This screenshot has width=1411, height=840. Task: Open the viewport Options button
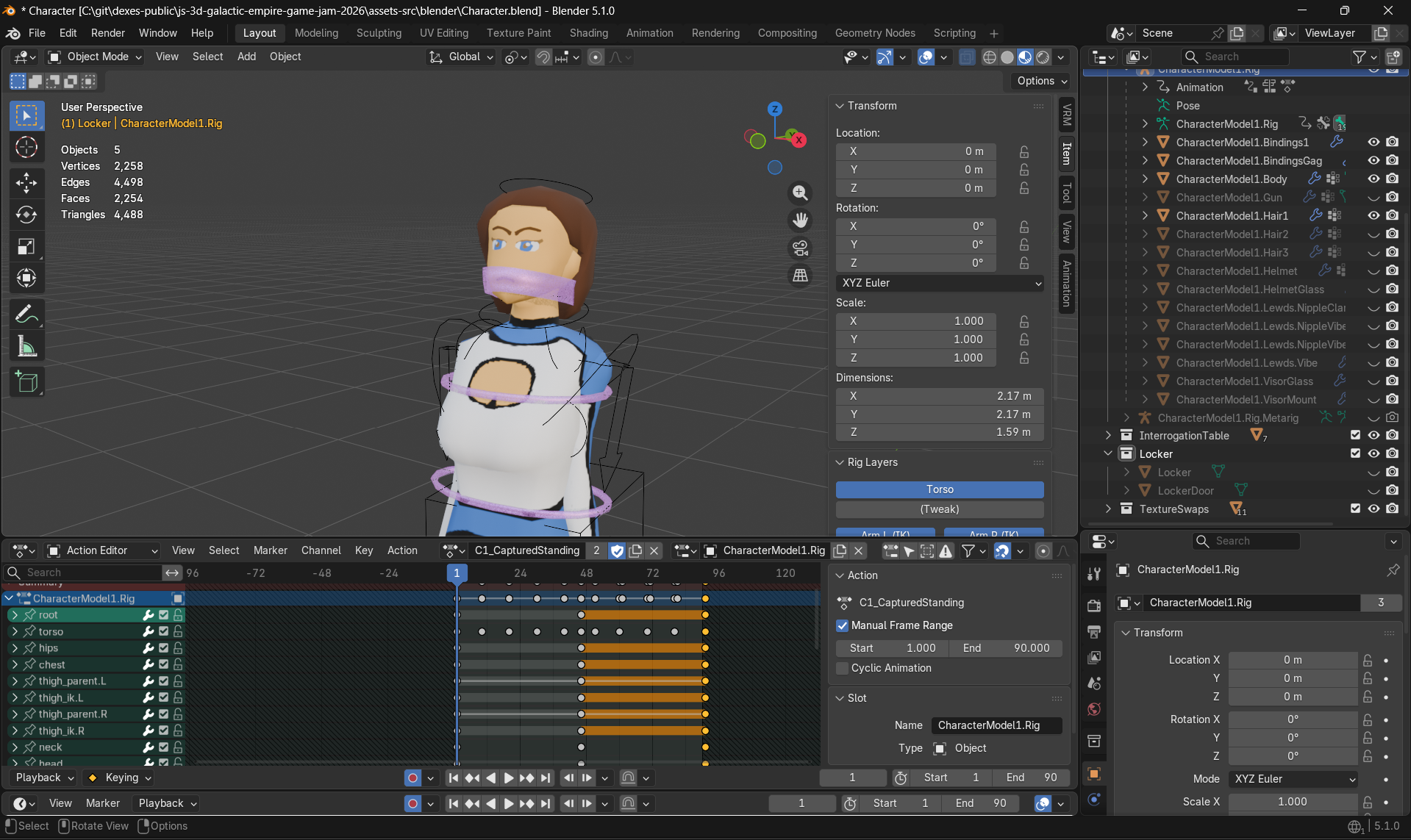pyautogui.click(x=1040, y=81)
